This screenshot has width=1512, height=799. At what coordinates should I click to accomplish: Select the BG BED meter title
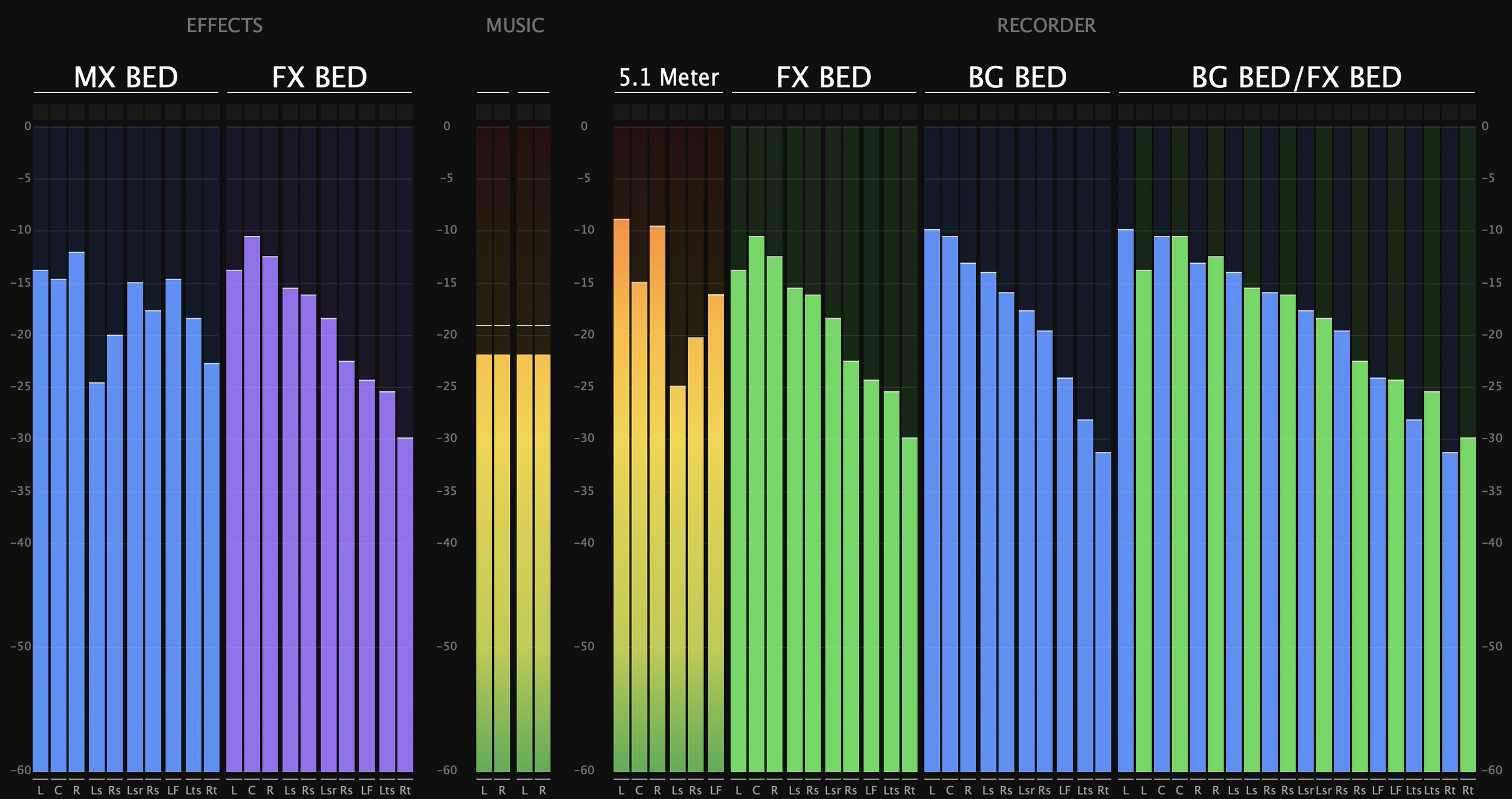[1017, 77]
